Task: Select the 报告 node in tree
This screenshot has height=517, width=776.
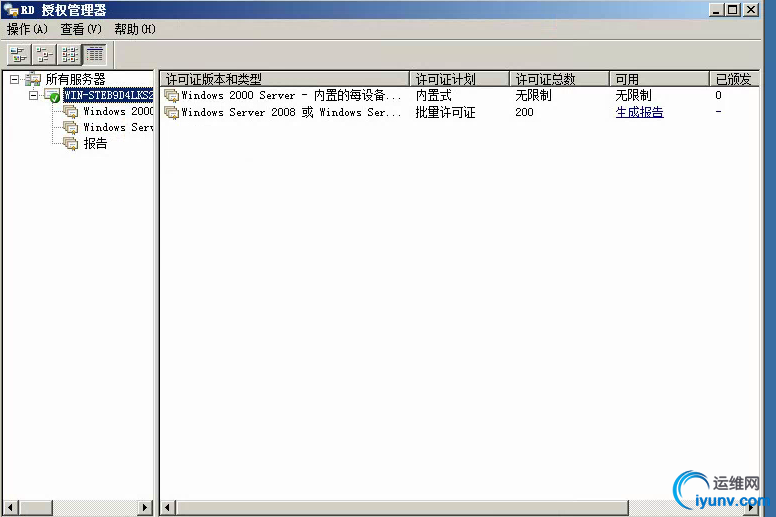Action: point(95,143)
